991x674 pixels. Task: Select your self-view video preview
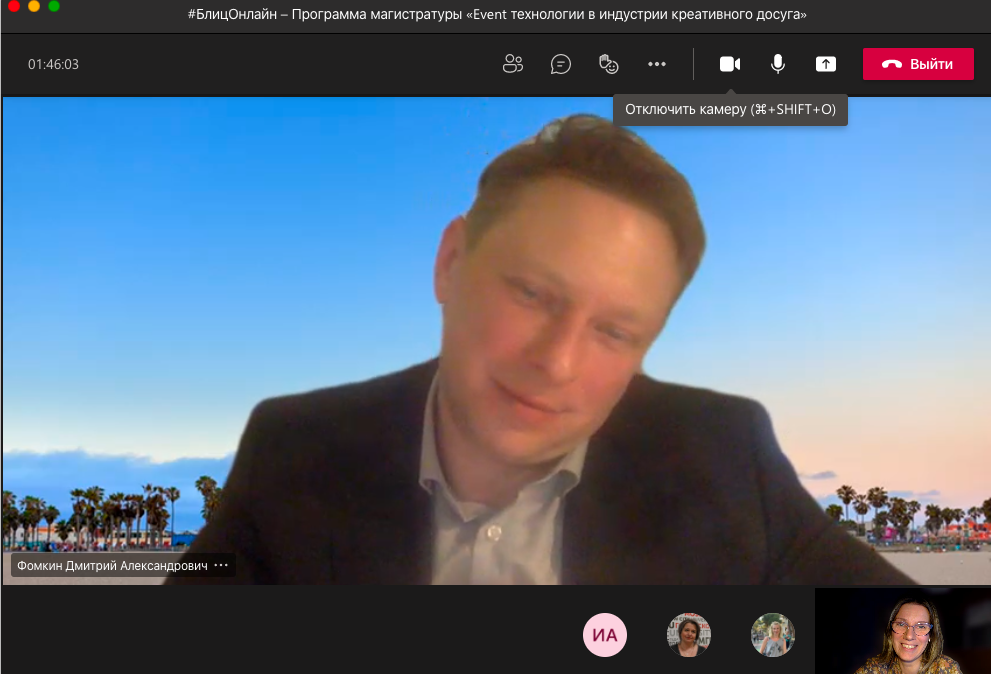click(x=902, y=631)
